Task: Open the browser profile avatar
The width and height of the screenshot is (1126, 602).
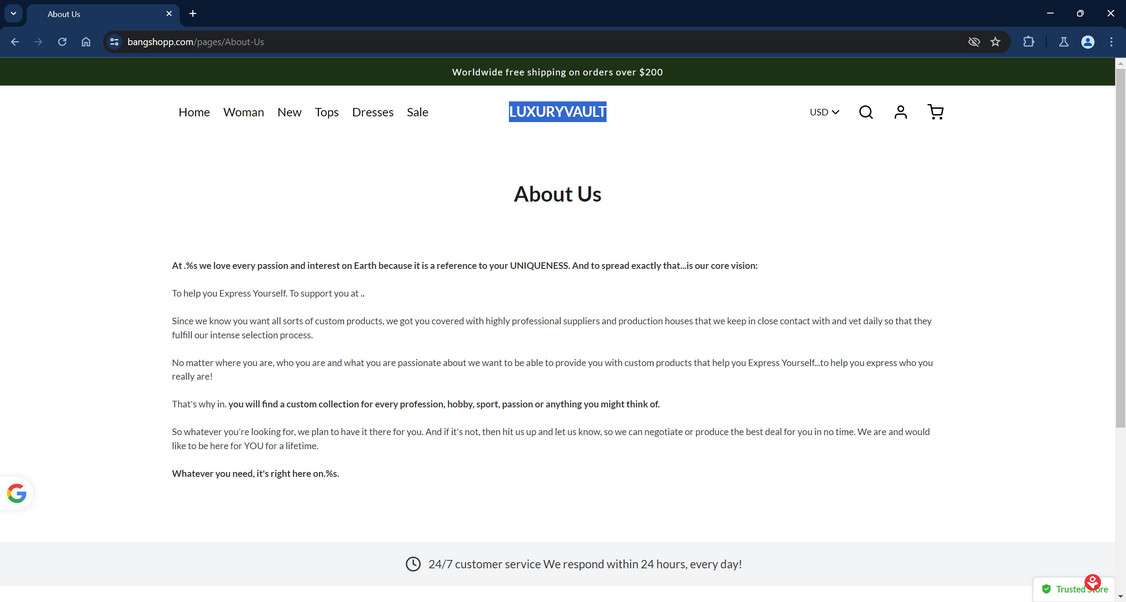Action: (x=1087, y=42)
